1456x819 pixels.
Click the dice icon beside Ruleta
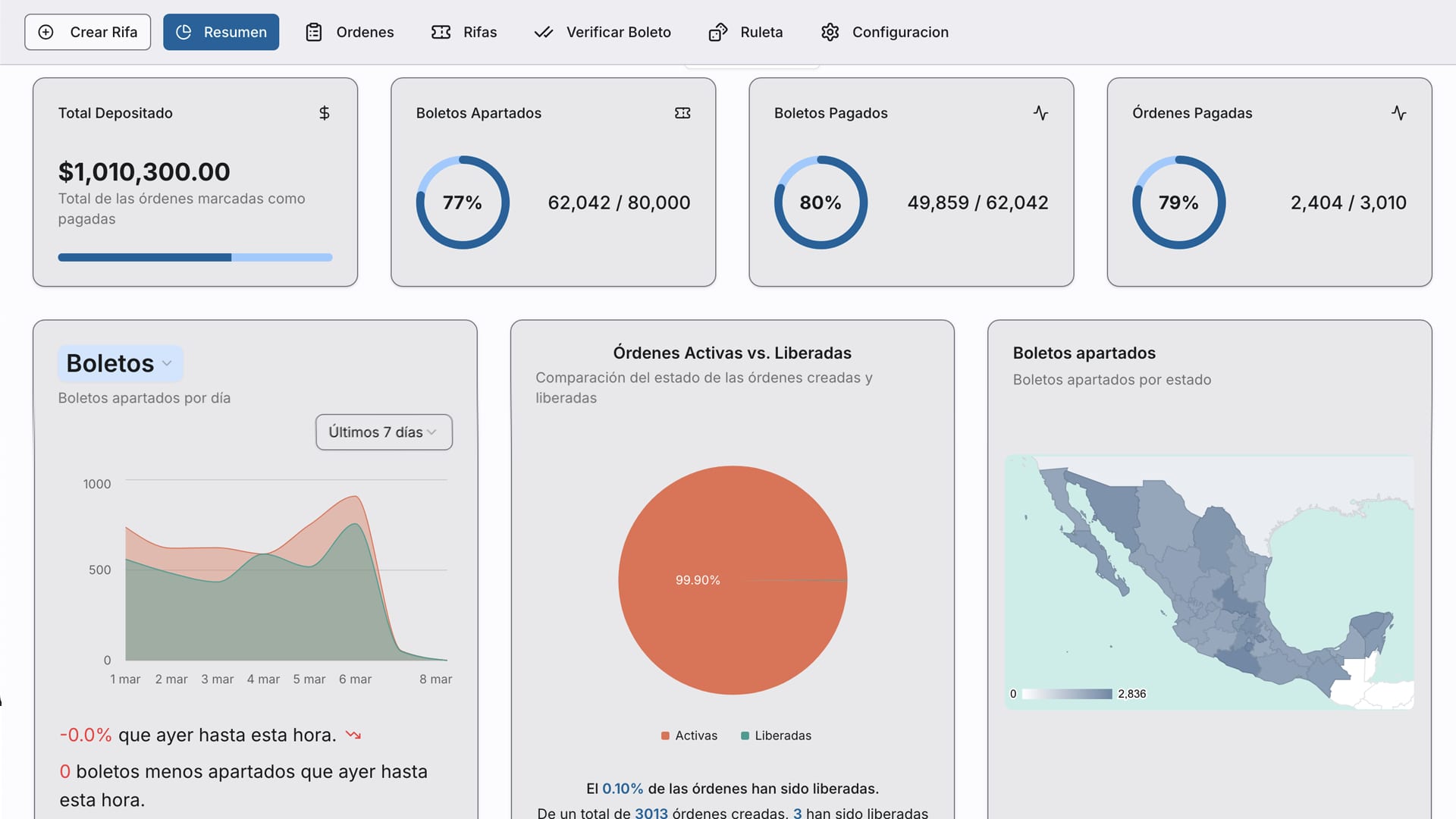717,32
